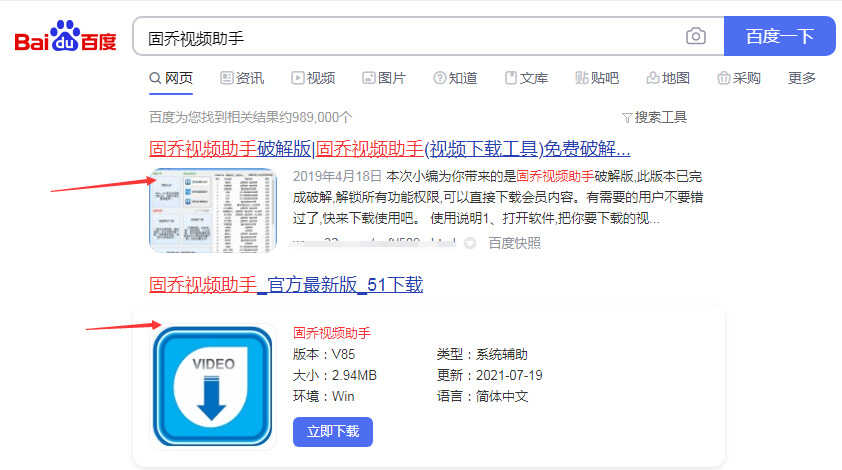Click the 采购 shopping bag icon

click(x=723, y=78)
